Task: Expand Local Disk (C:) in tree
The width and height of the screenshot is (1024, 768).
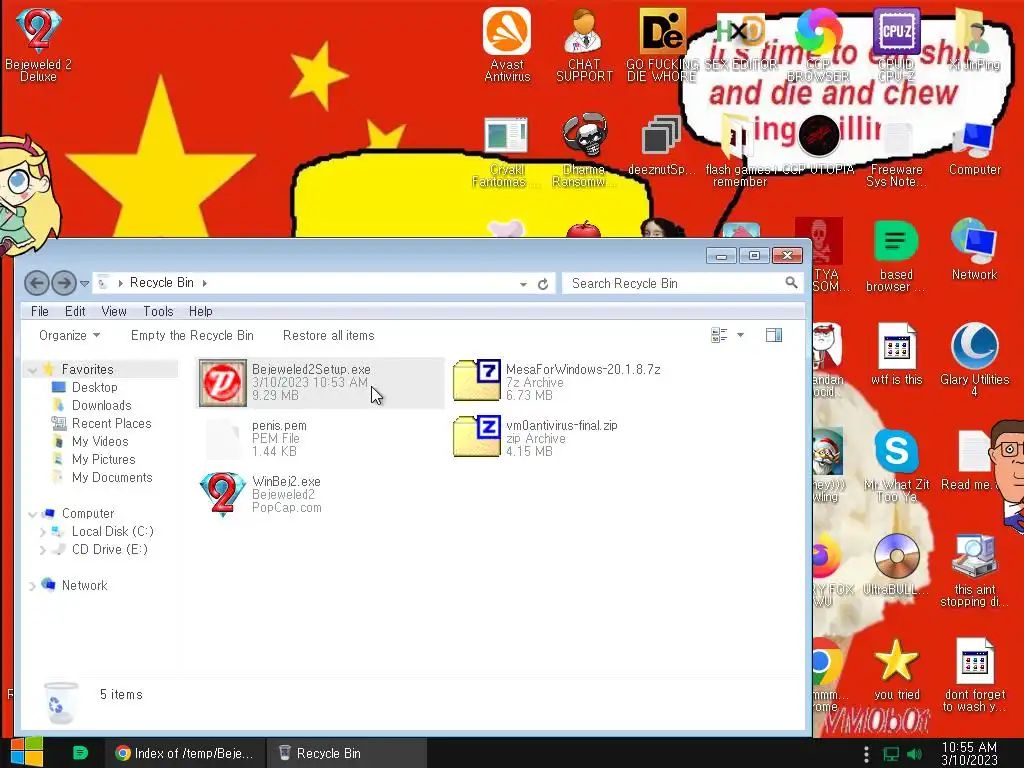Action: click(x=42, y=532)
